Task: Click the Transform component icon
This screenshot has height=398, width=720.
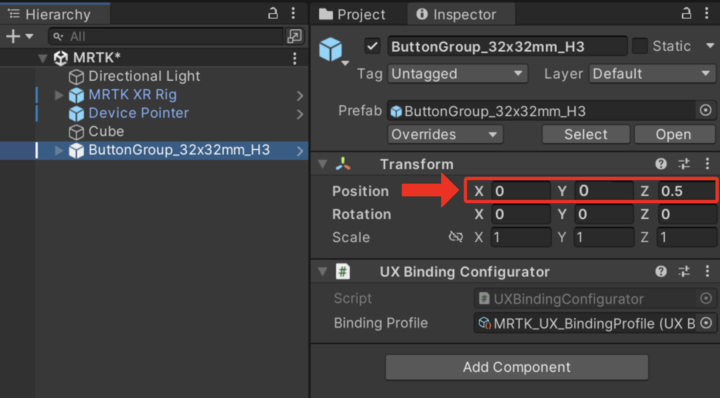Action: [343, 164]
